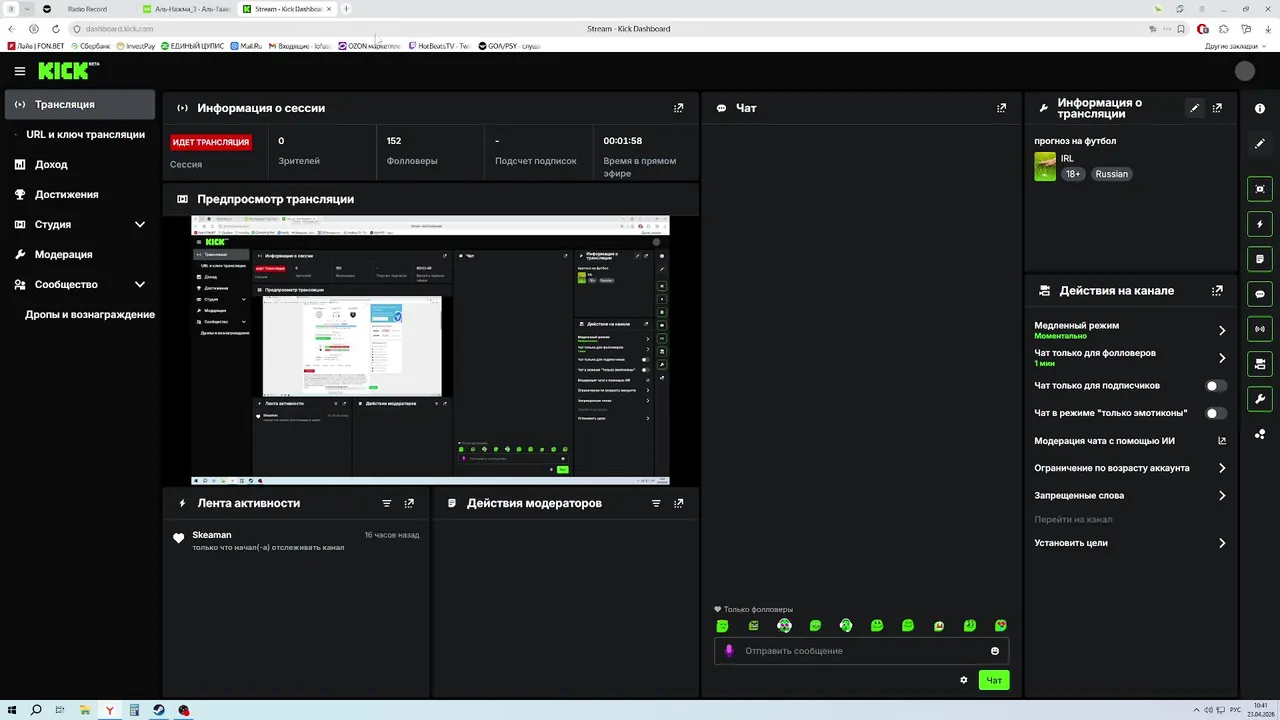Screen dimensions: 1280x720
Task: Pop out the Информация о сессии panel
Action: coord(679,108)
